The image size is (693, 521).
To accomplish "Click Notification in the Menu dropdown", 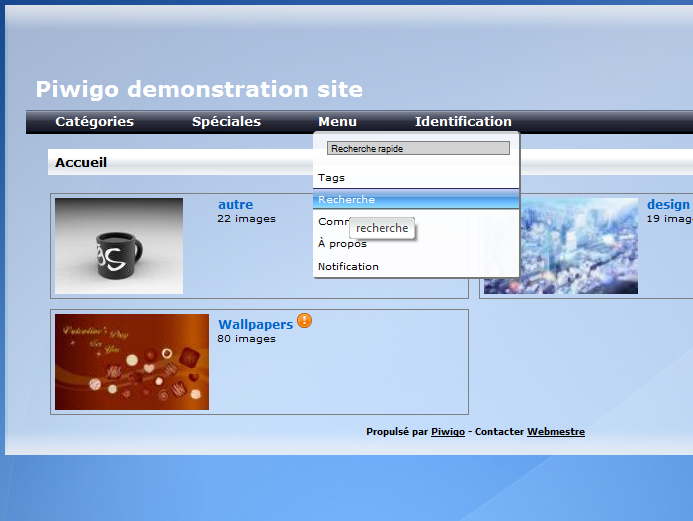I will coord(348,267).
